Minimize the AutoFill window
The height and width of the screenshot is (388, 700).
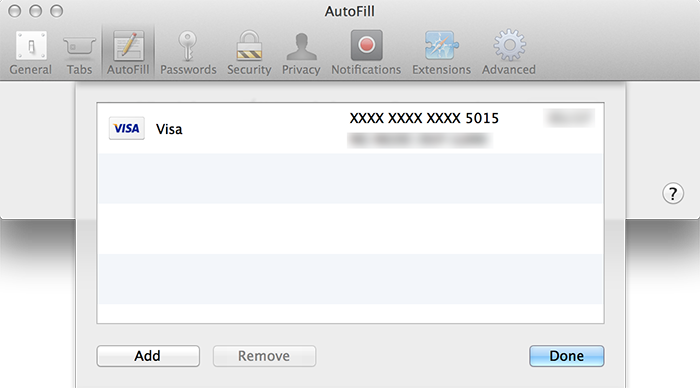point(36,11)
